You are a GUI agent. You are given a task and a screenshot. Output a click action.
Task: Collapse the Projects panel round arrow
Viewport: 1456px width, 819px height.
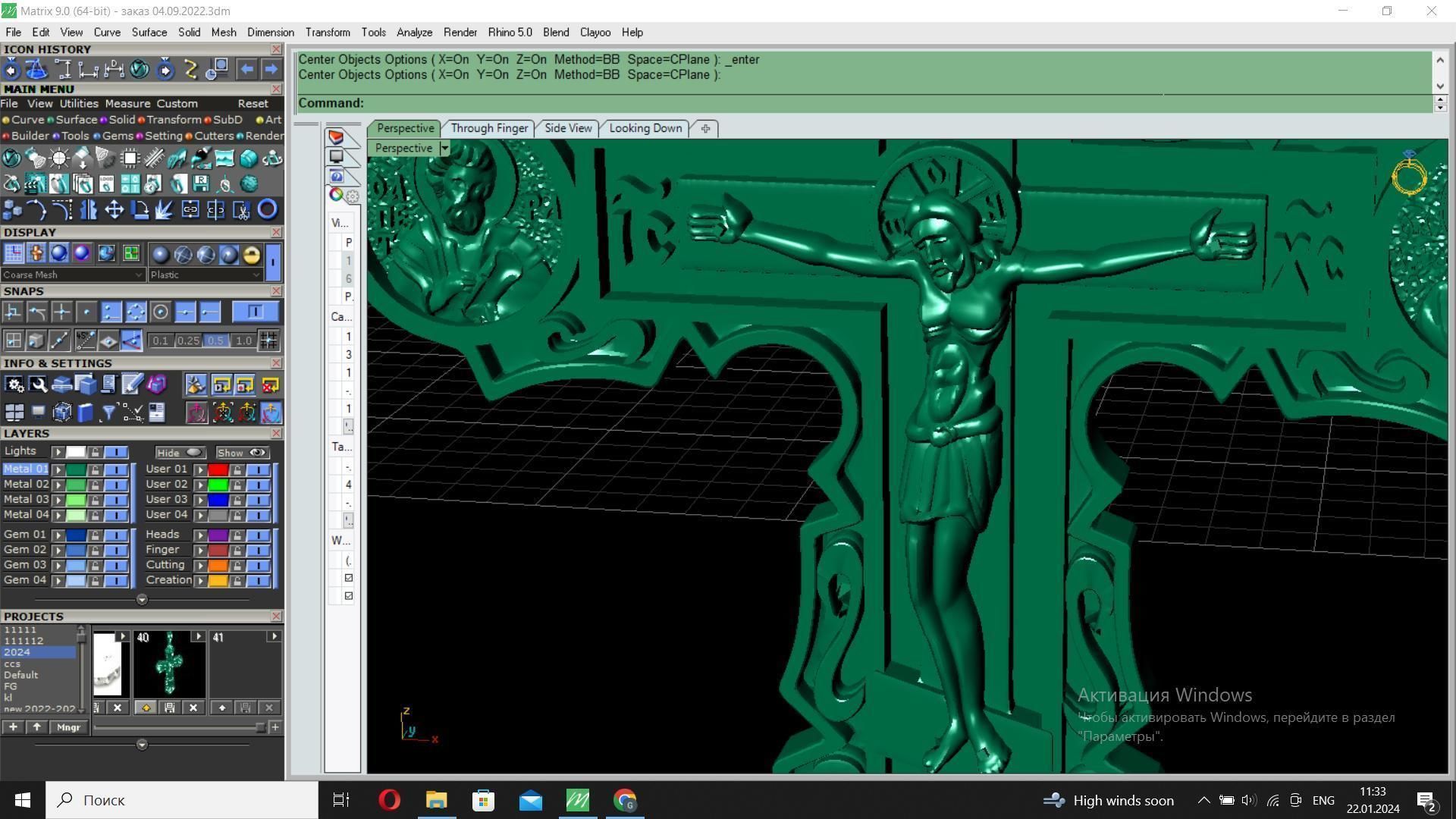[142, 745]
